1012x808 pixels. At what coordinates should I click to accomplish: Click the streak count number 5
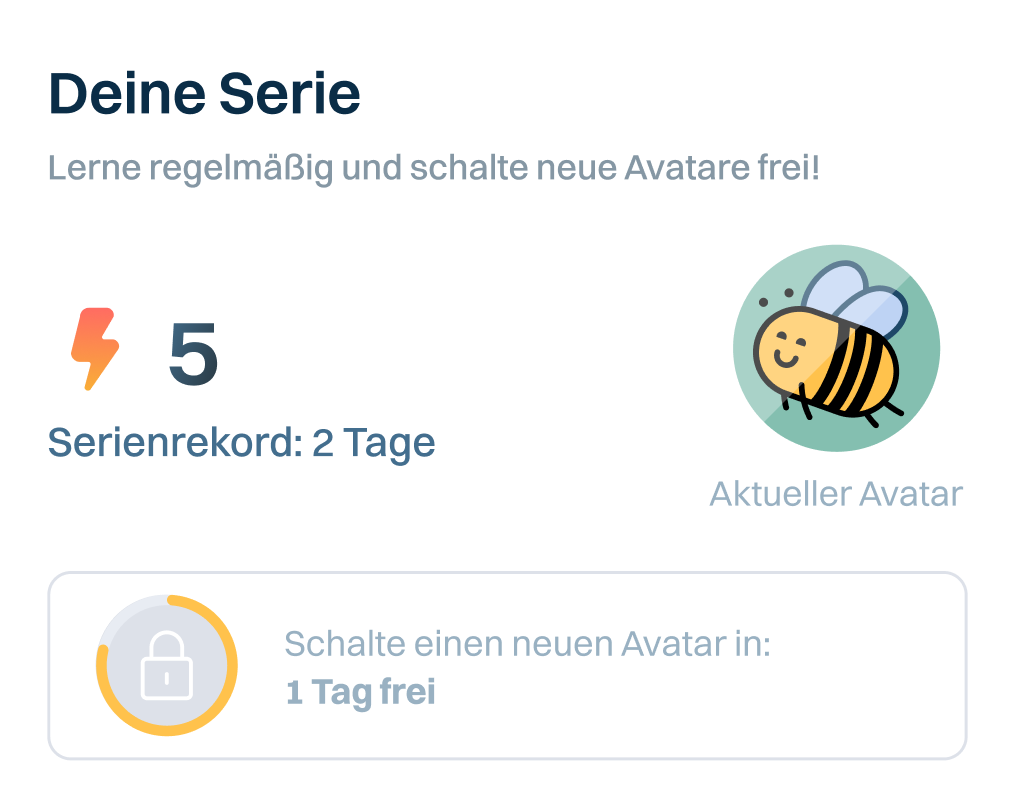193,355
